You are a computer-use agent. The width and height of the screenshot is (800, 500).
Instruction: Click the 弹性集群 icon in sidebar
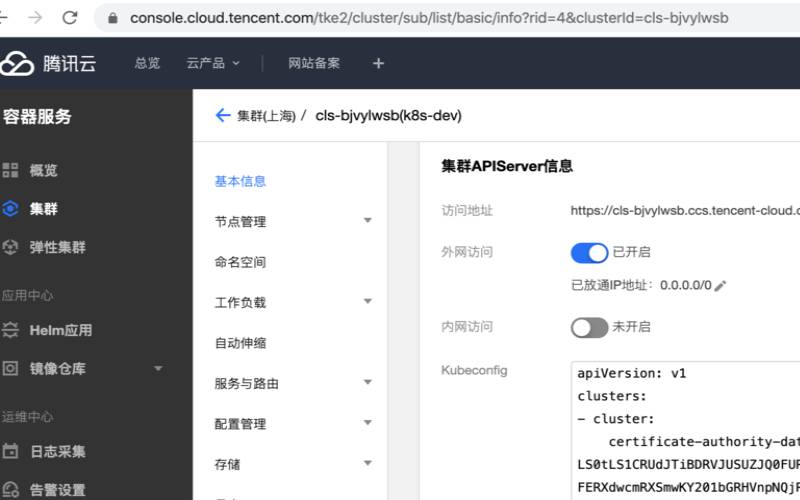click(10, 247)
